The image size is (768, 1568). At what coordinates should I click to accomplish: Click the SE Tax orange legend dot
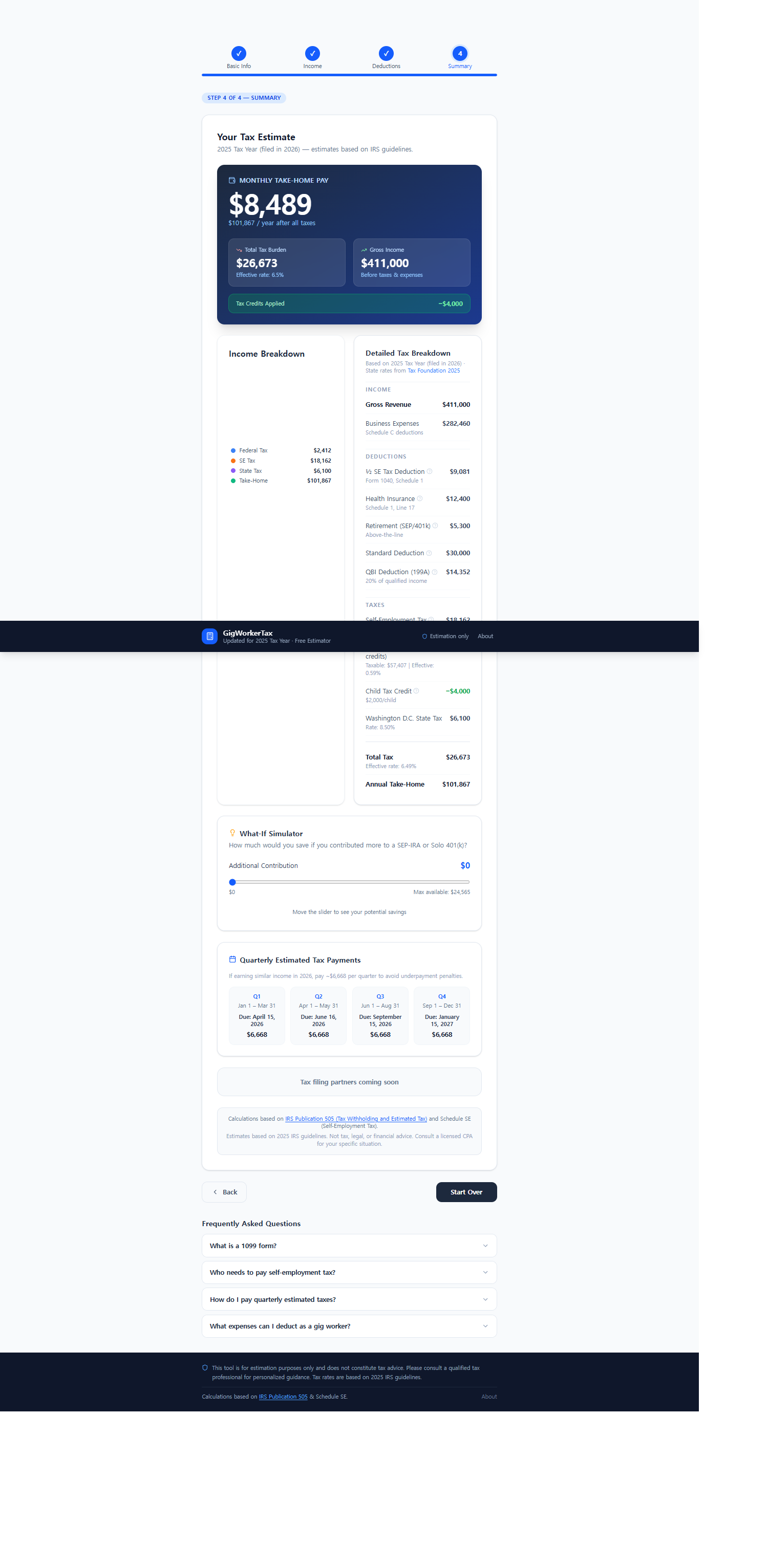(232, 461)
